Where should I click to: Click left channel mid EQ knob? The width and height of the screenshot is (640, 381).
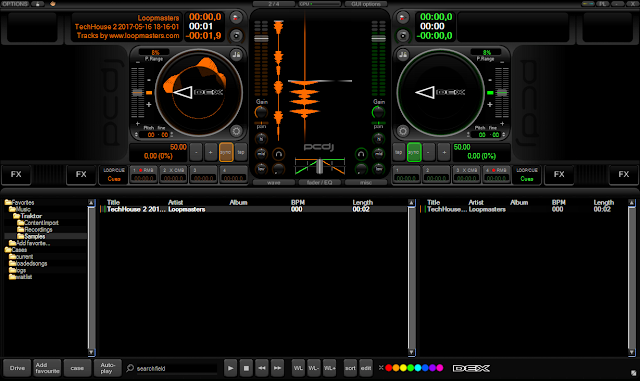point(261,154)
